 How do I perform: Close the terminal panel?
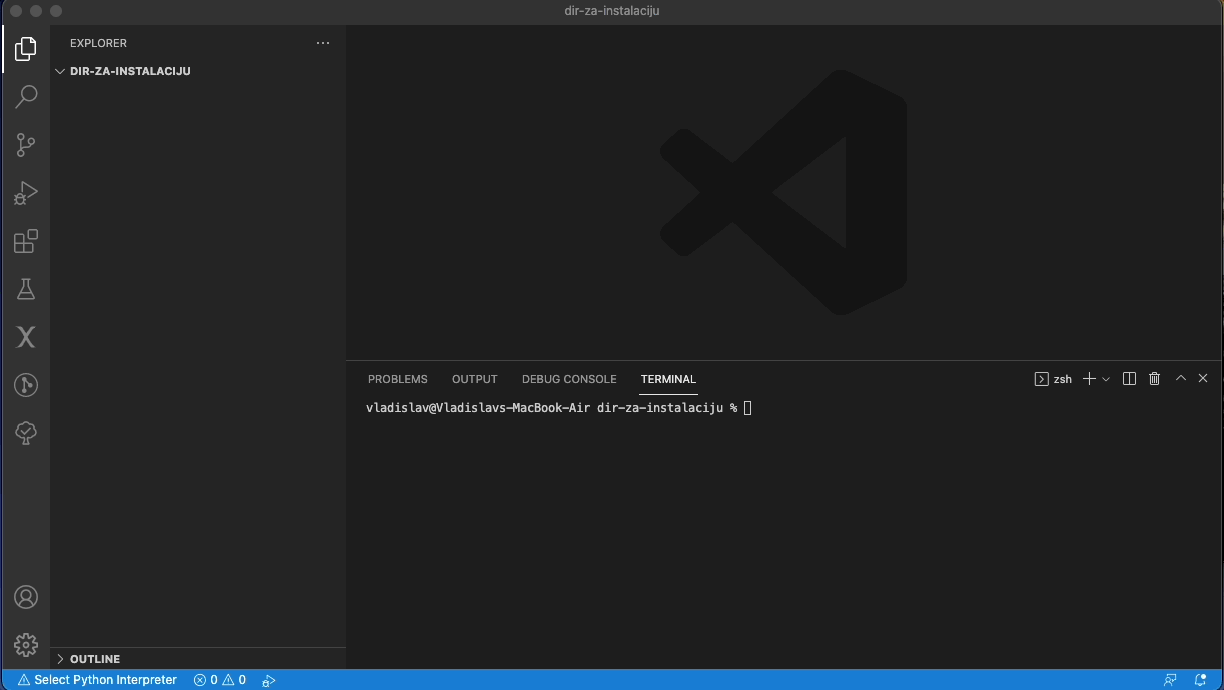1203,378
